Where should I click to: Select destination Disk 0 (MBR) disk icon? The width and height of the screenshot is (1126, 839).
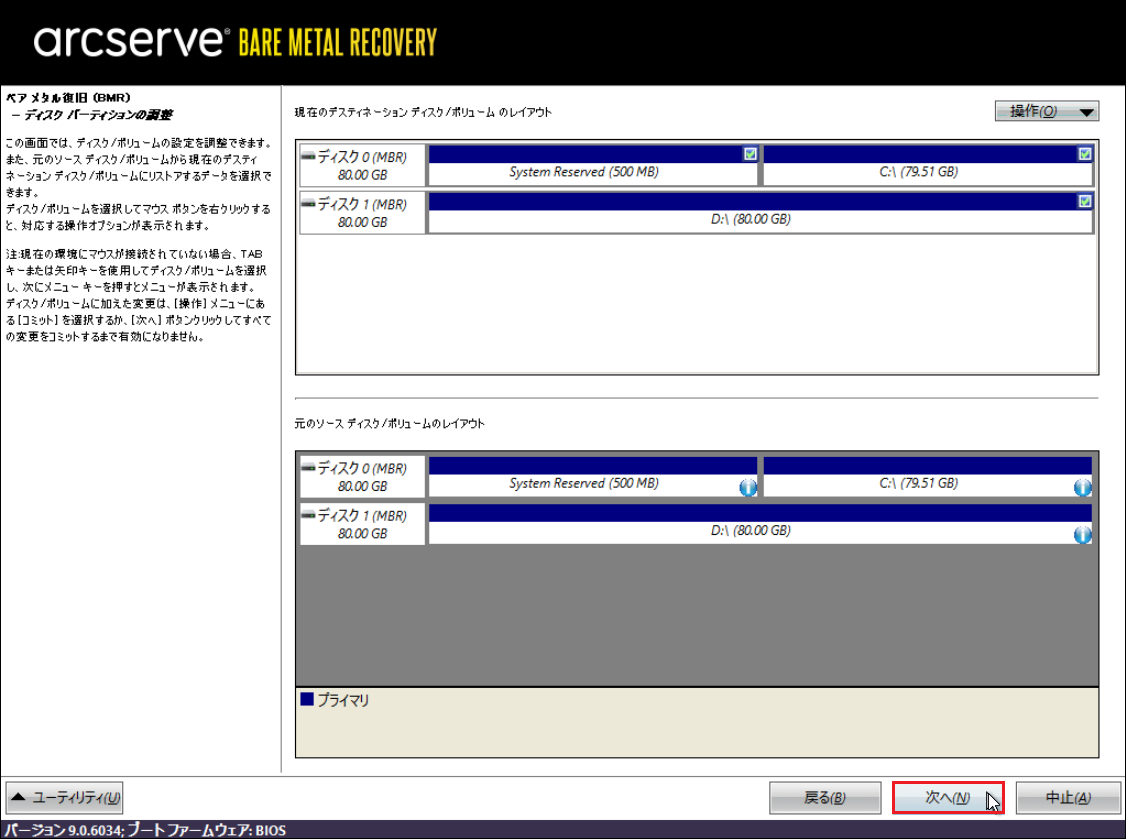point(308,156)
